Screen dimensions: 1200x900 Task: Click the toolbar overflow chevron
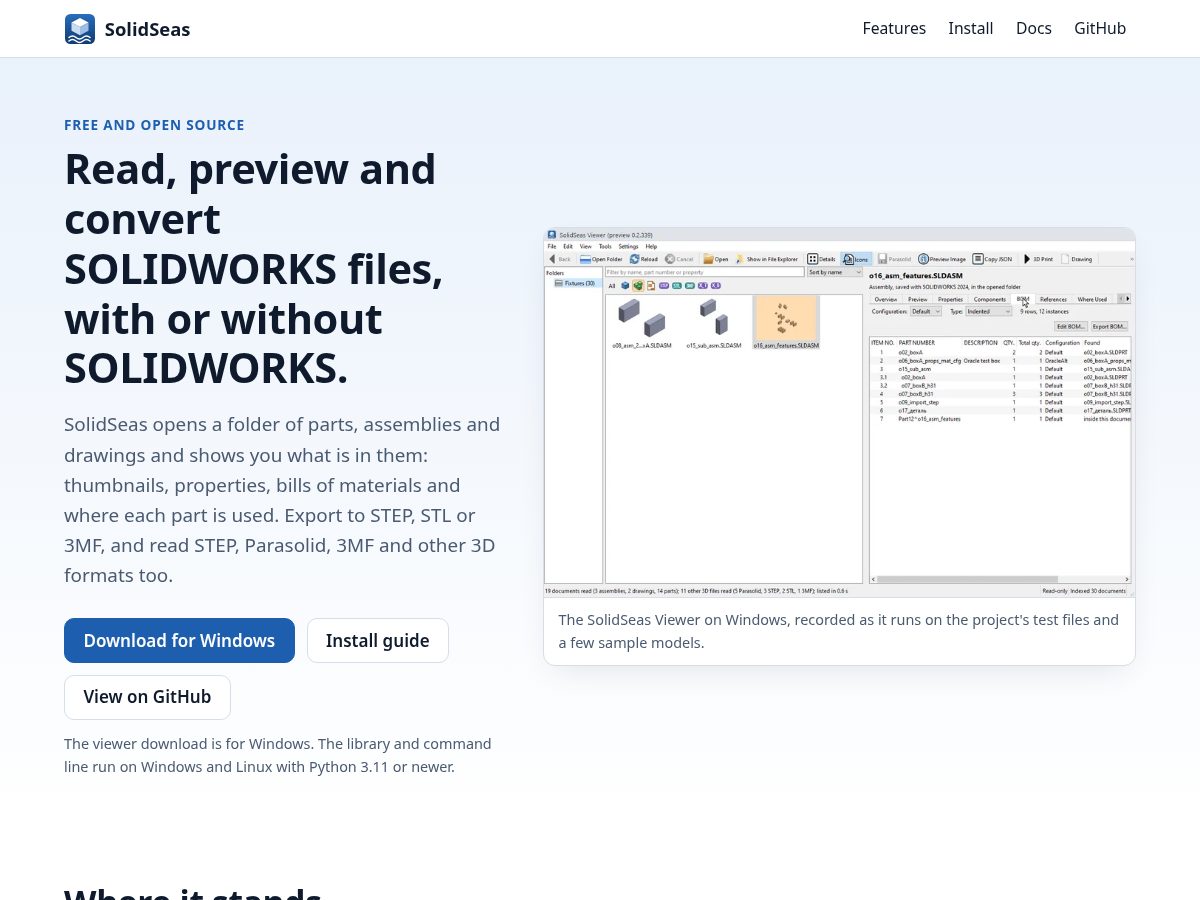(x=1132, y=259)
